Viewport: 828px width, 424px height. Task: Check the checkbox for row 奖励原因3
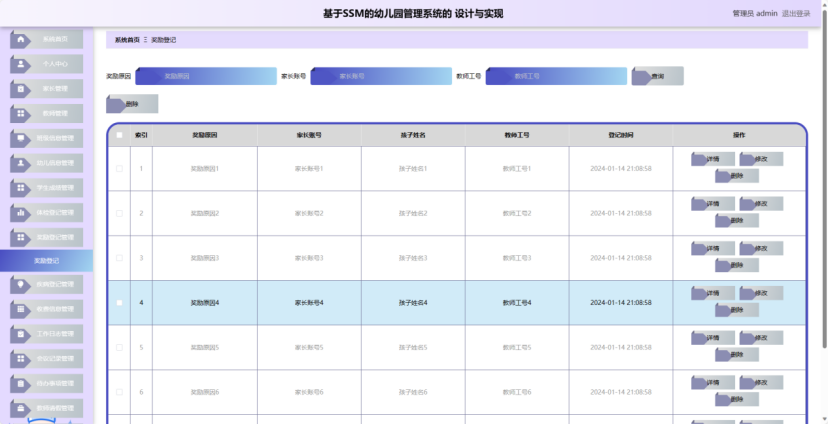119,258
